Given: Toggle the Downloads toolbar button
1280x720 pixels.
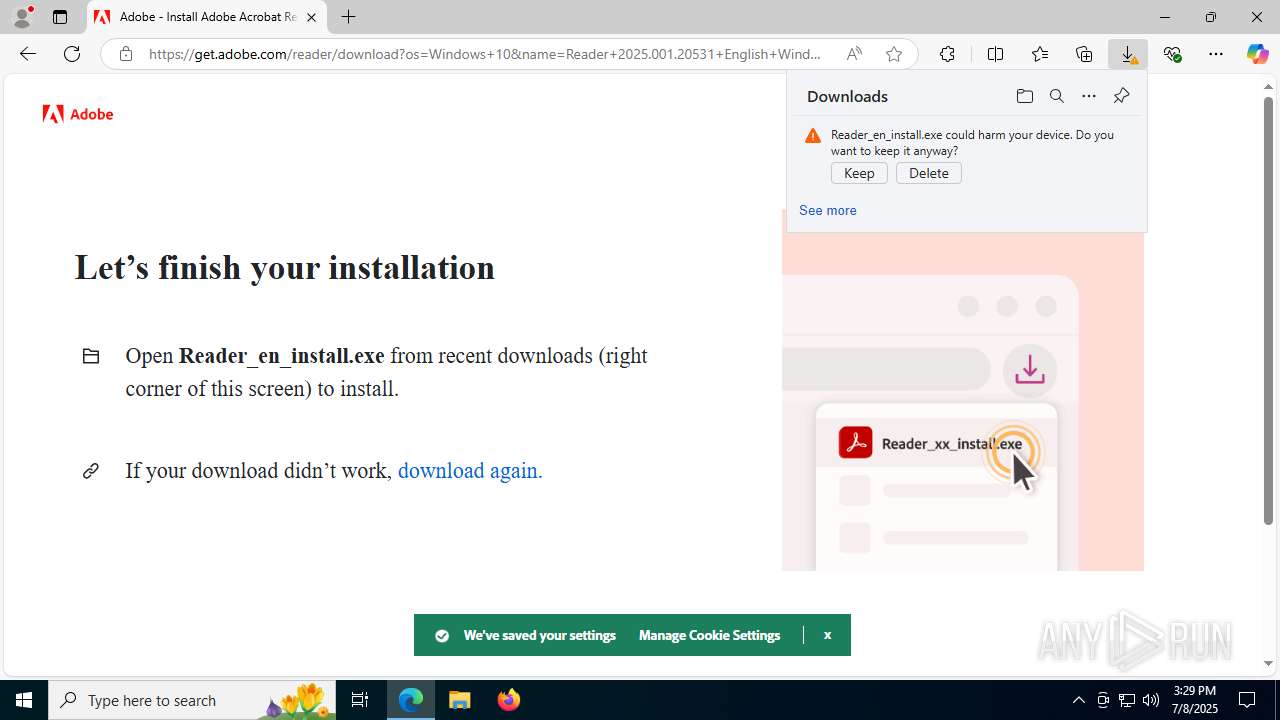Looking at the screenshot, I should [x=1128, y=54].
